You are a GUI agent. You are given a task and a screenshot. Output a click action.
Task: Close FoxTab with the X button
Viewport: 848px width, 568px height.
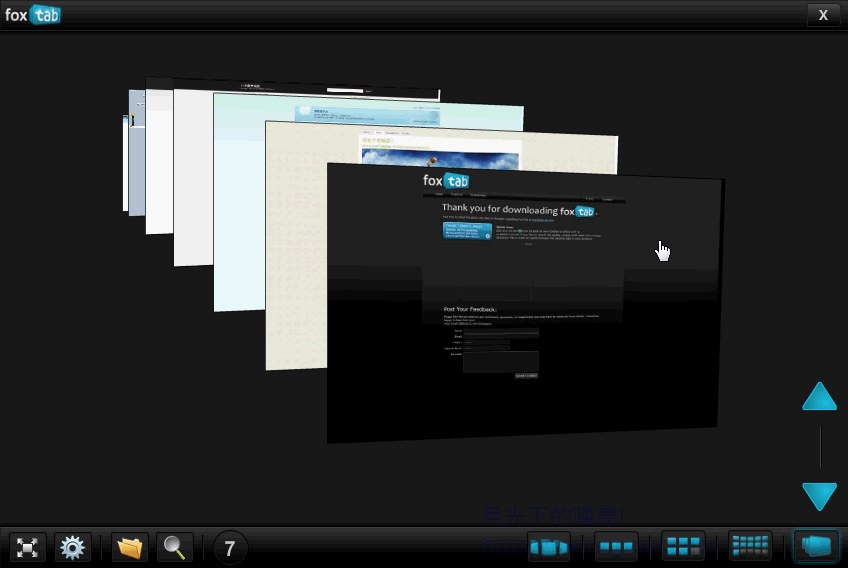823,14
